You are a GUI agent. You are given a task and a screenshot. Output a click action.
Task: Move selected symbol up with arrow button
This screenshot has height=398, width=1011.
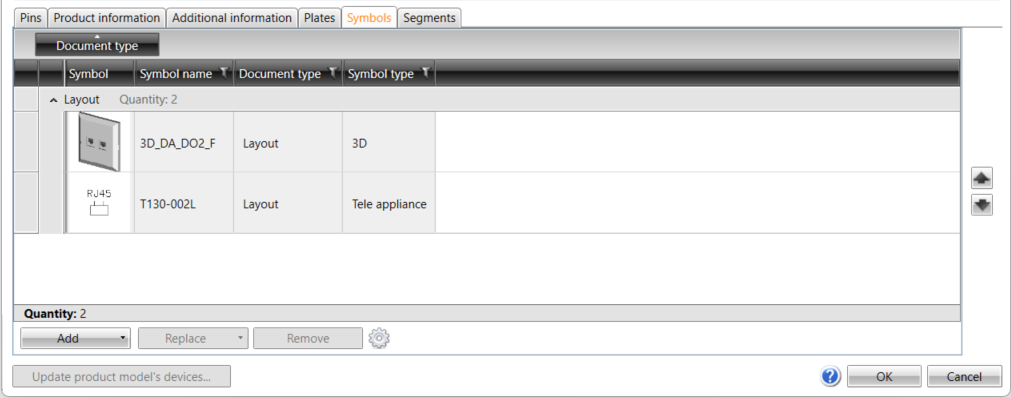coord(981,179)
